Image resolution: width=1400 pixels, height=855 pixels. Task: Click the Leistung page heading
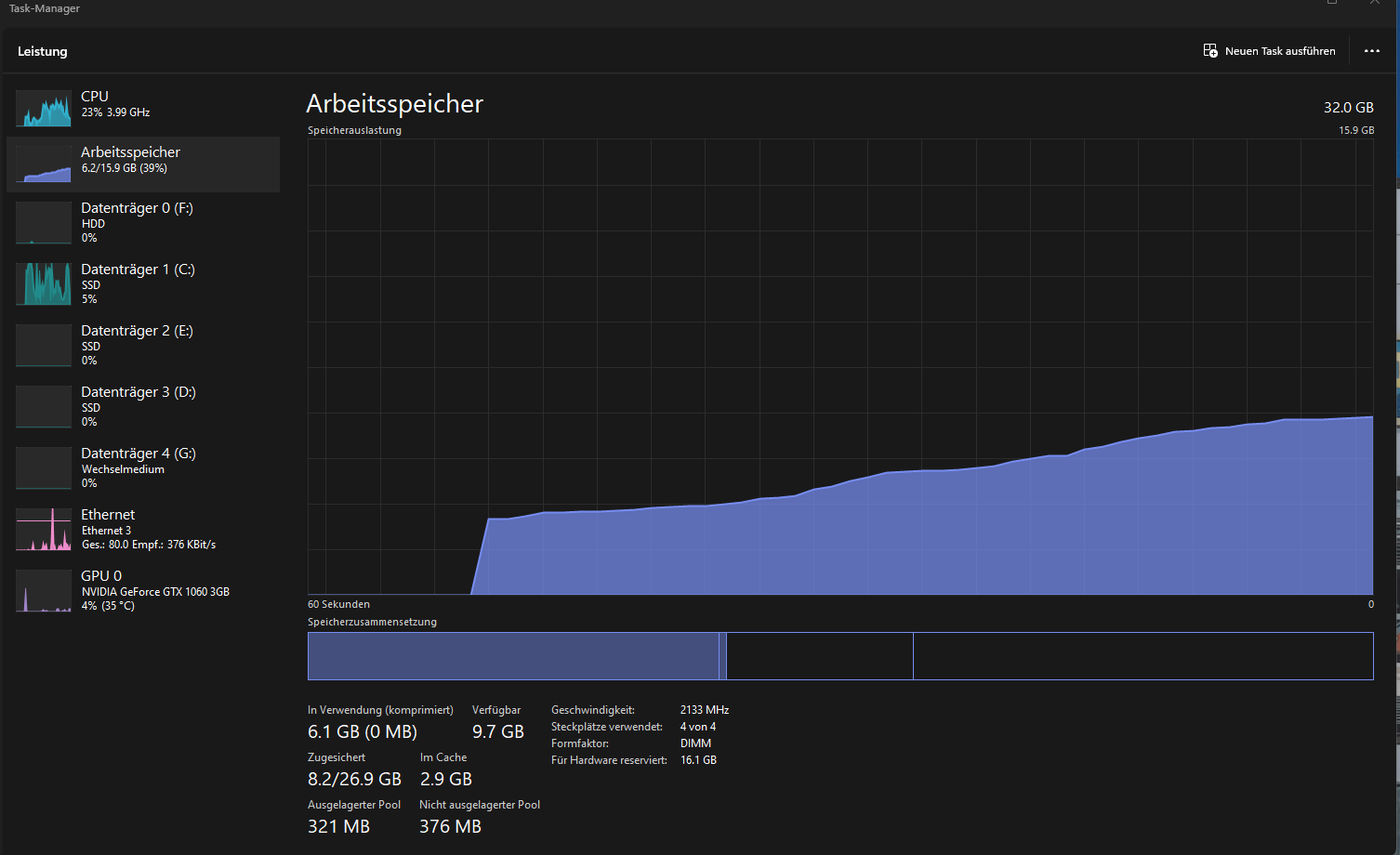click(x=43, y=51)
